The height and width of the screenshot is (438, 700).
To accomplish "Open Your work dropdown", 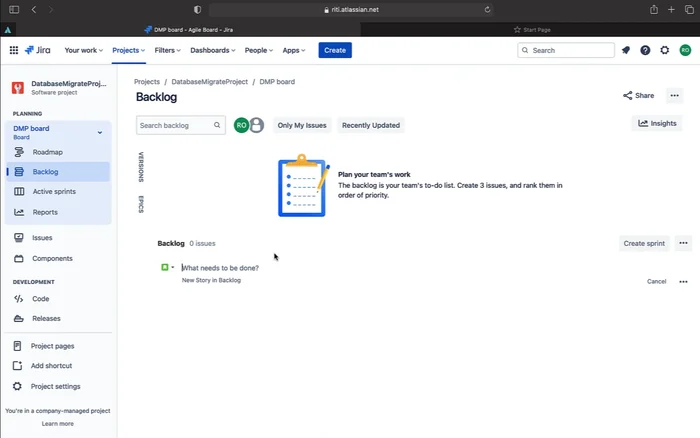I will 83,50.
